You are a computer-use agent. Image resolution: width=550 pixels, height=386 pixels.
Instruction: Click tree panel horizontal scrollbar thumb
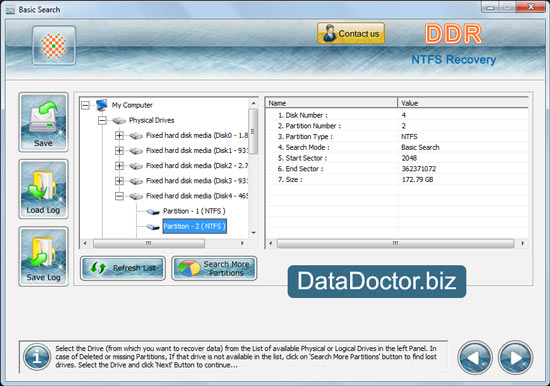click(149, 243)
